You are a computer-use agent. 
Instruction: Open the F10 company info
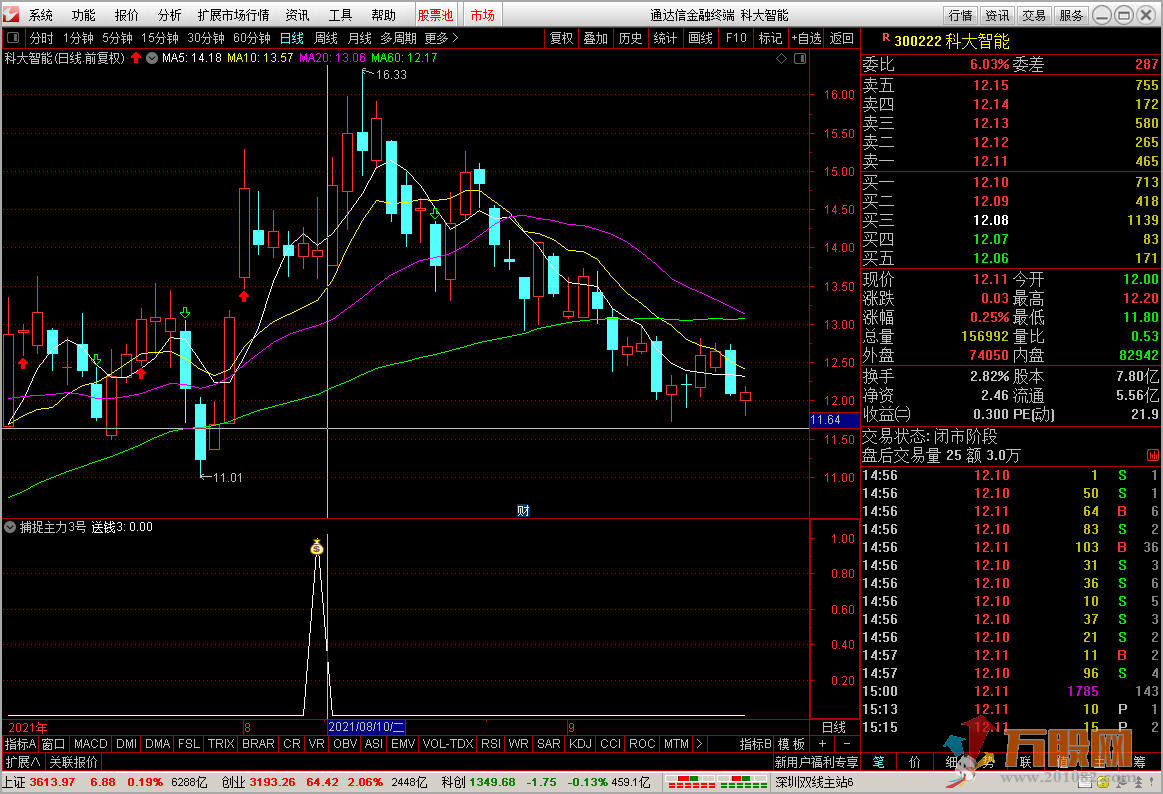click(x=737, y=38)
